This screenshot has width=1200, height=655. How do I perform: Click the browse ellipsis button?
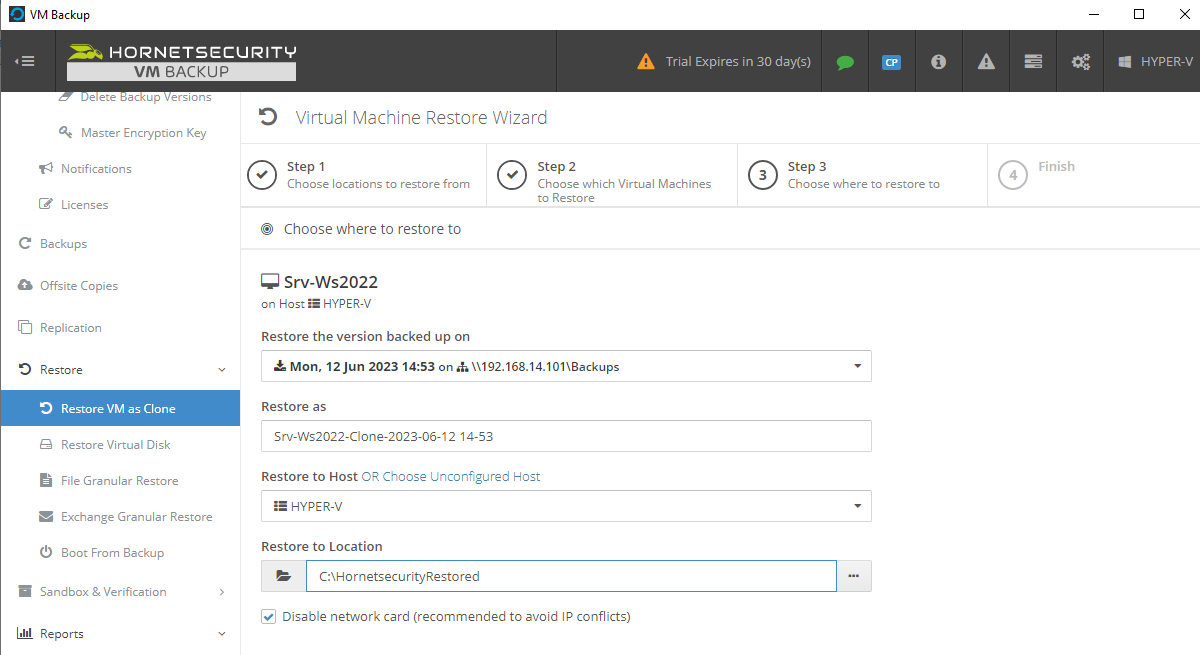(x=853, y=576)
